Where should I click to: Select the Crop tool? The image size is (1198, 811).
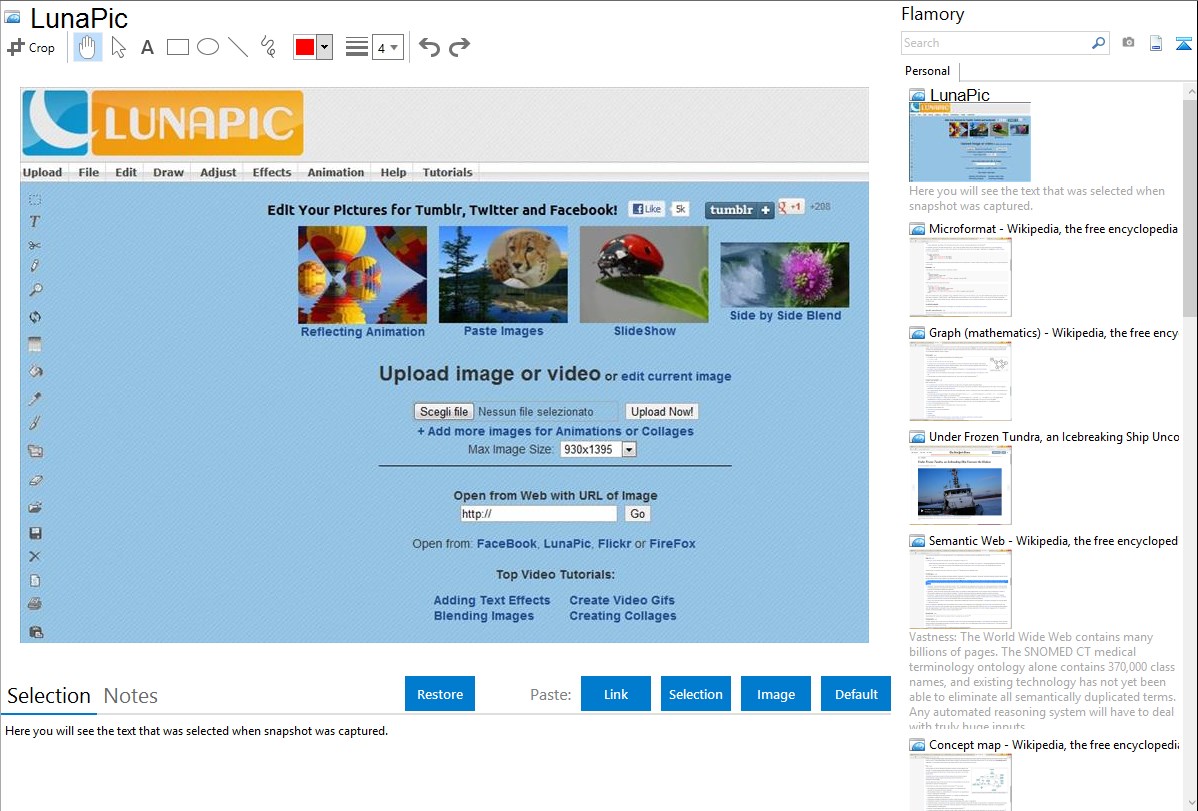coord(31,47)
